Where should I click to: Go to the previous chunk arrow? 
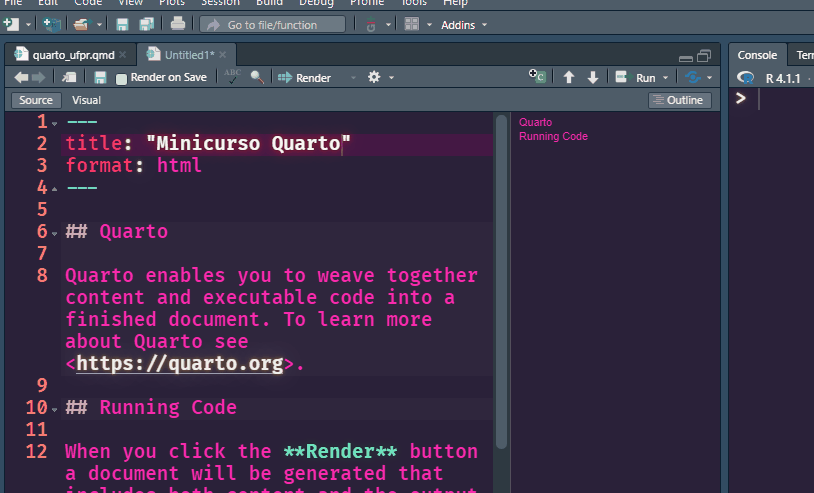(x=569, y=77)
